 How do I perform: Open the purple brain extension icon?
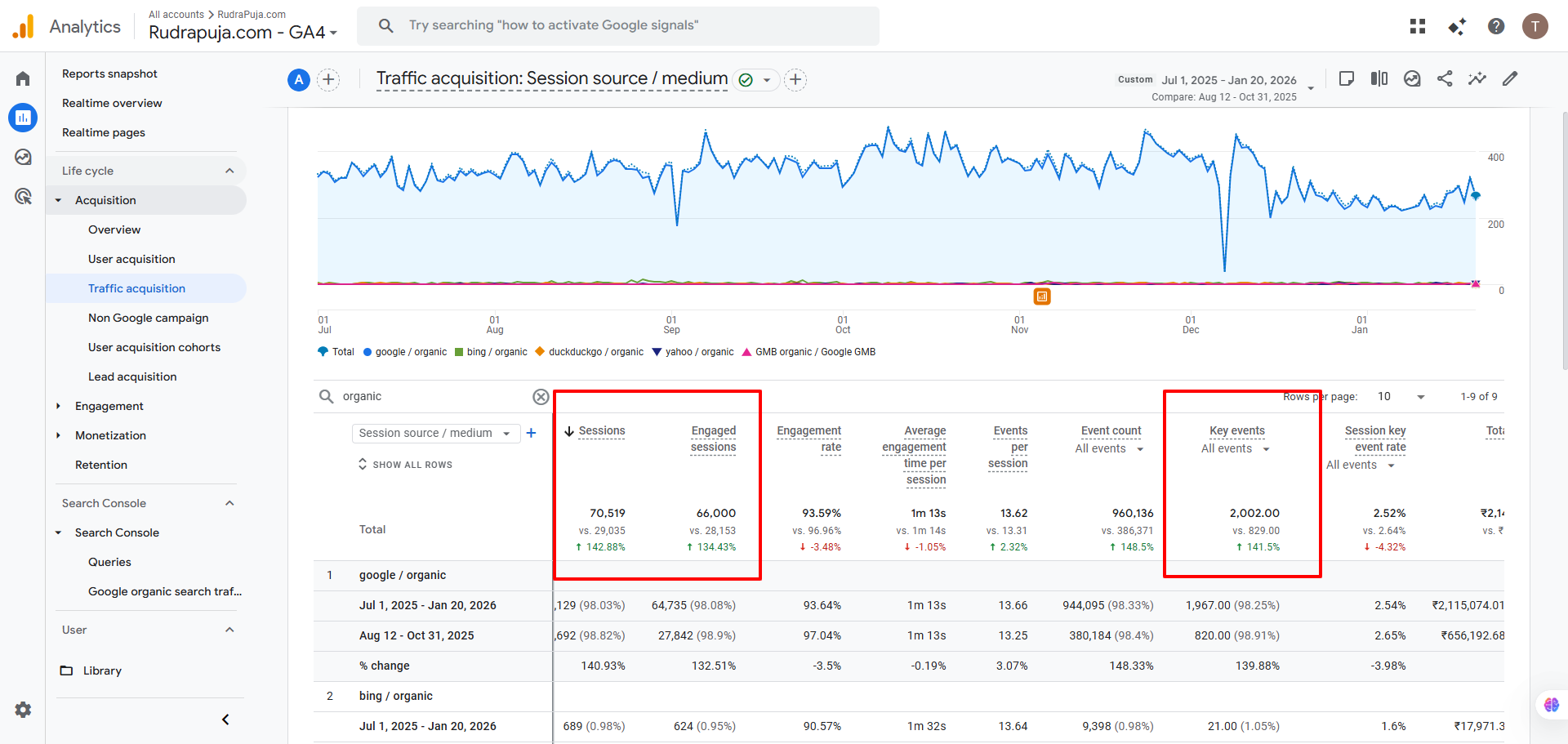click(1552, 705)
